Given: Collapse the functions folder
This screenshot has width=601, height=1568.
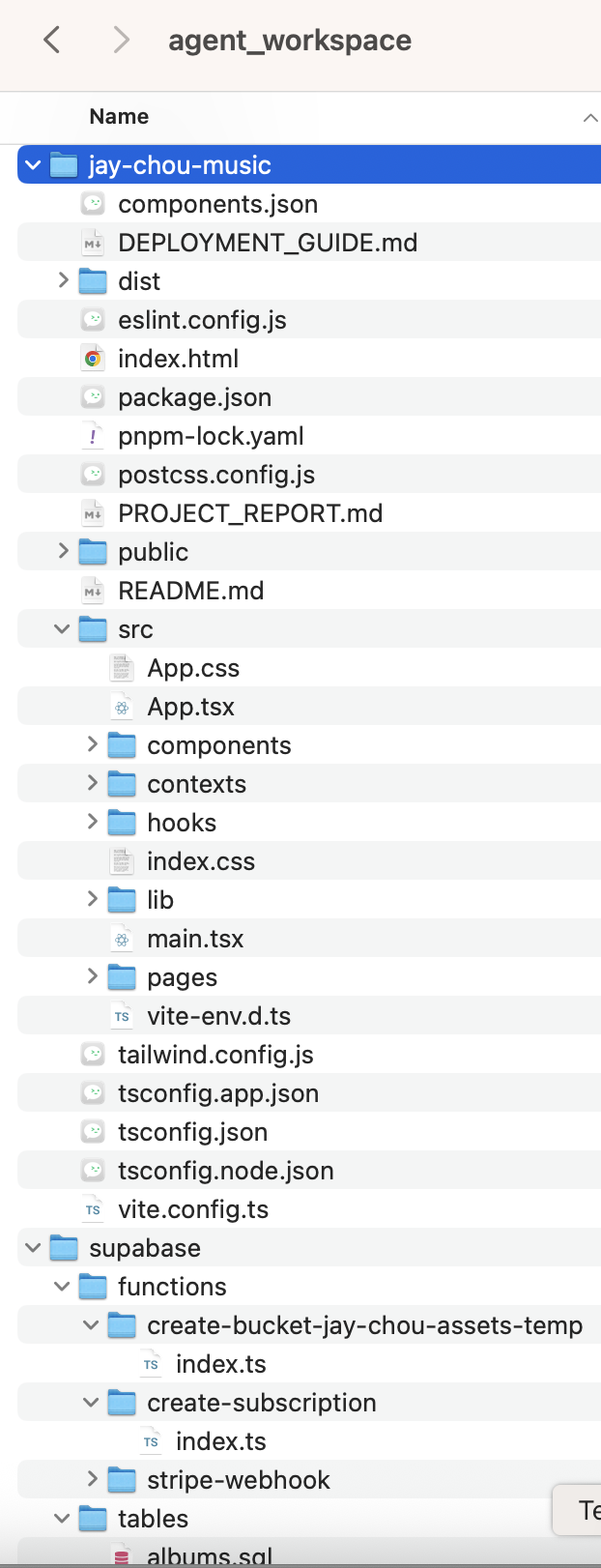Looking at the screenshot, I should coord(62,1287).
